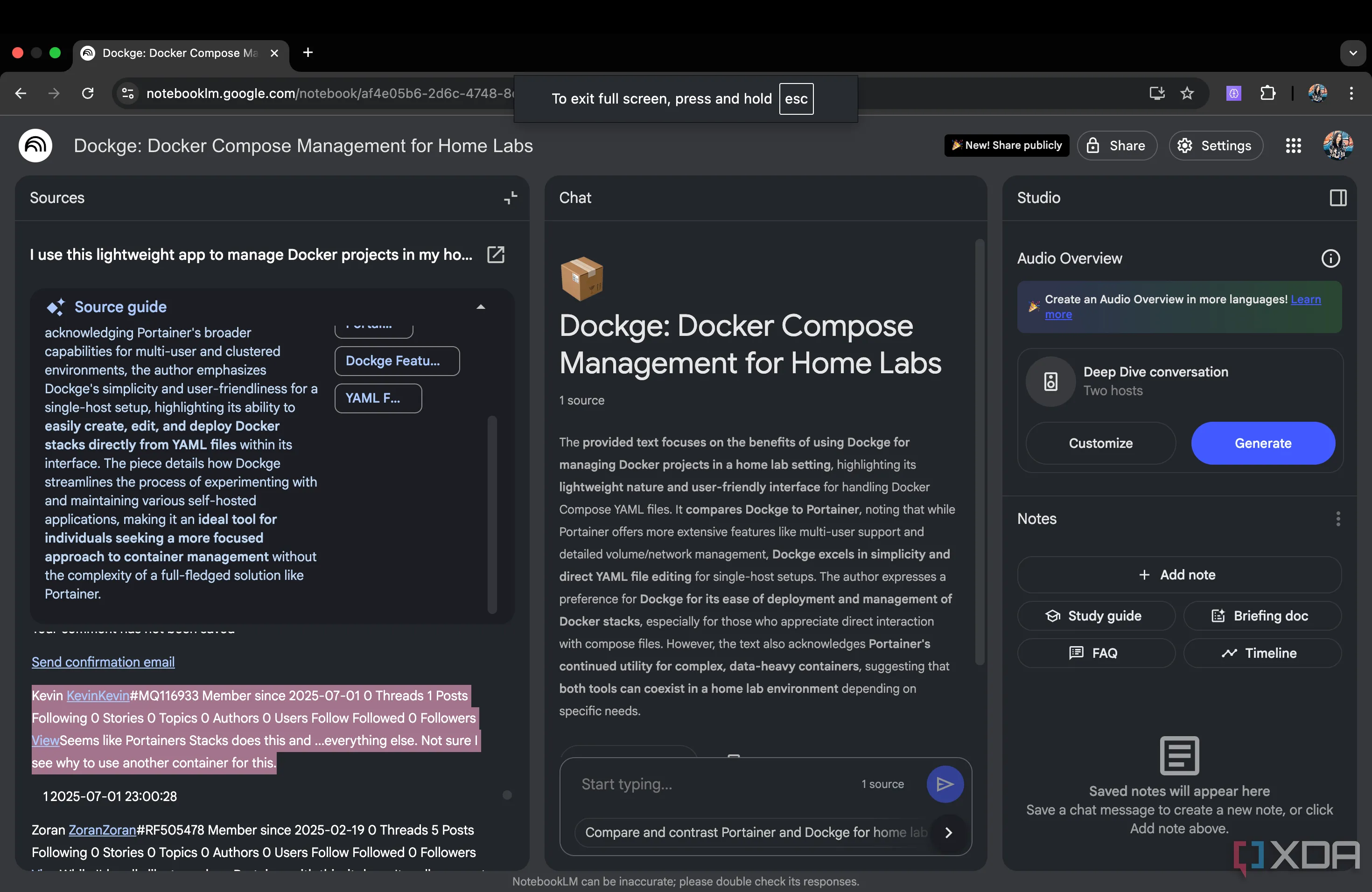
Task: Open notebook Settings
Action: pos(1215,145)
